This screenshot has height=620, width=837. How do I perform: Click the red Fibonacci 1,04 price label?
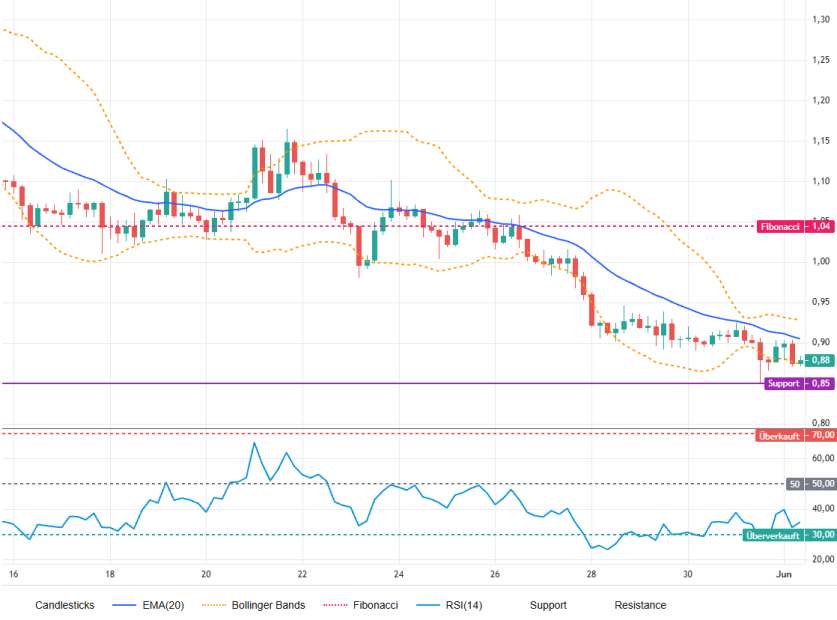pyautogui.click(x=795, y=226)
